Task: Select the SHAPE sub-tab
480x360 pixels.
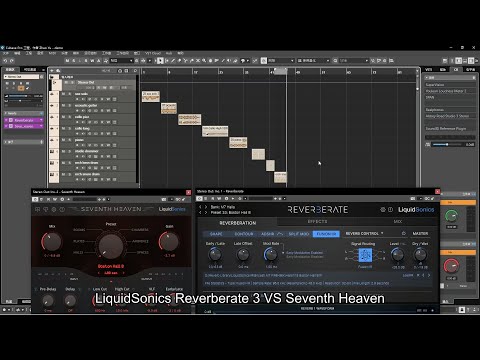Action: point(216,234)
